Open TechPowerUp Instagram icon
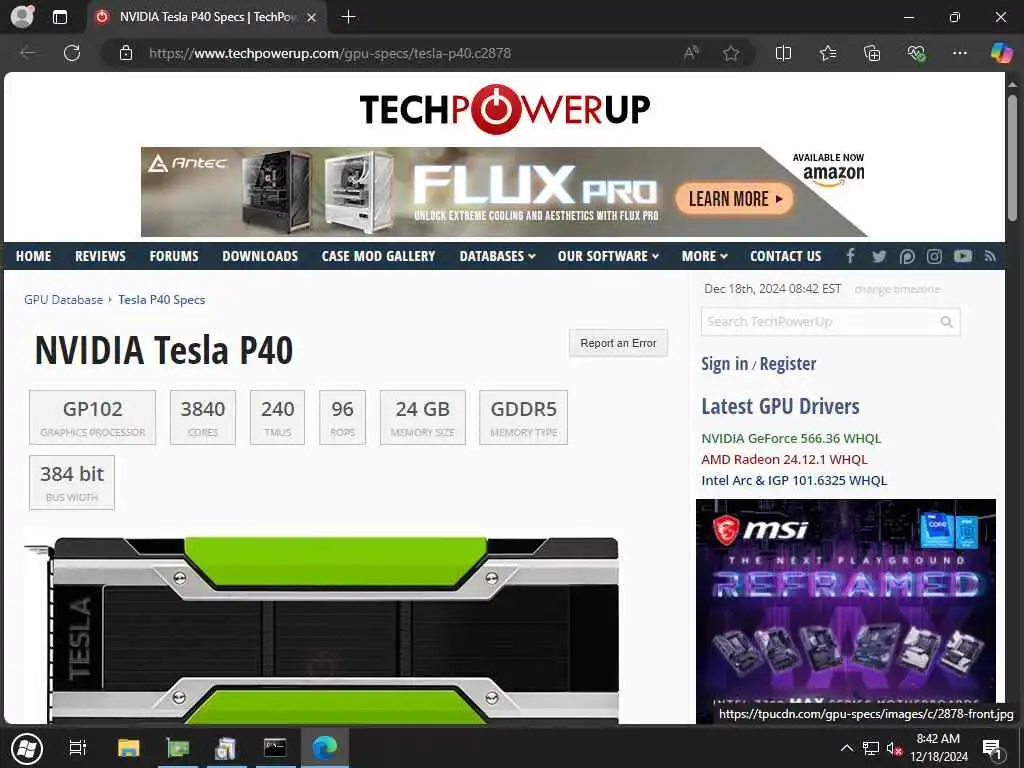Viewport: 1024px width, 768px height. [x=934, y=256]
